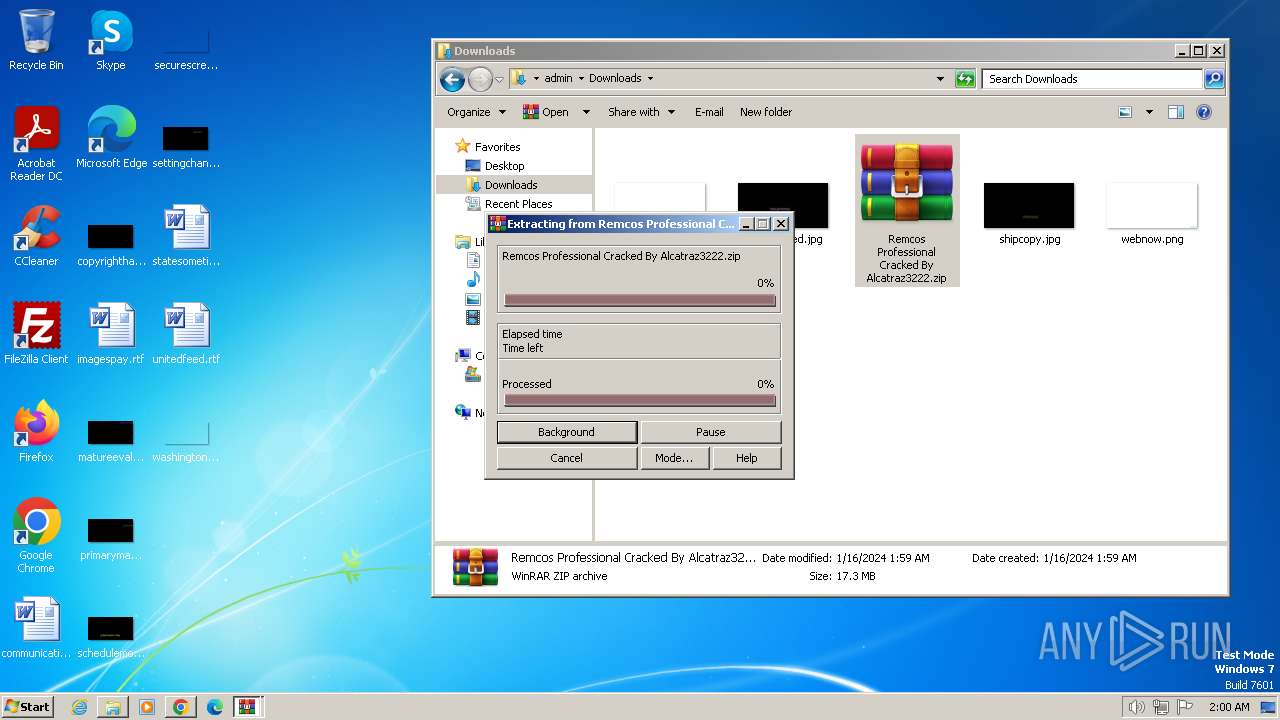Open communicati... document on desktop
1280x720 pixels.
[36, 628]
